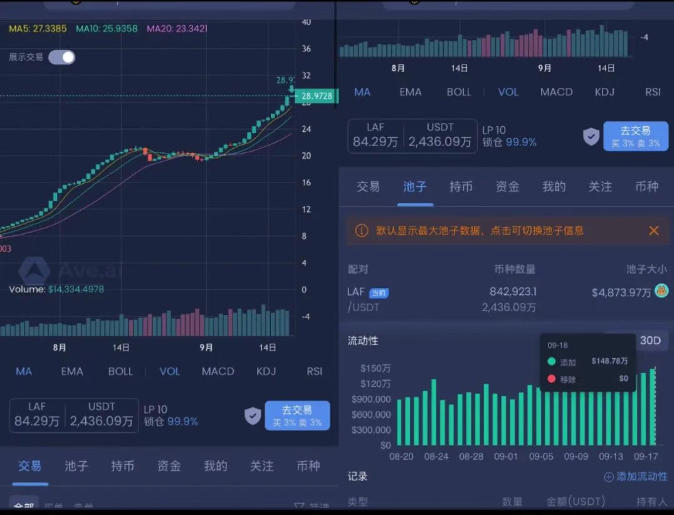Image resolution: width=674 pixels, height=515 pixels.
Task: Open the 30D liquidity range selector
Action: 650,341
